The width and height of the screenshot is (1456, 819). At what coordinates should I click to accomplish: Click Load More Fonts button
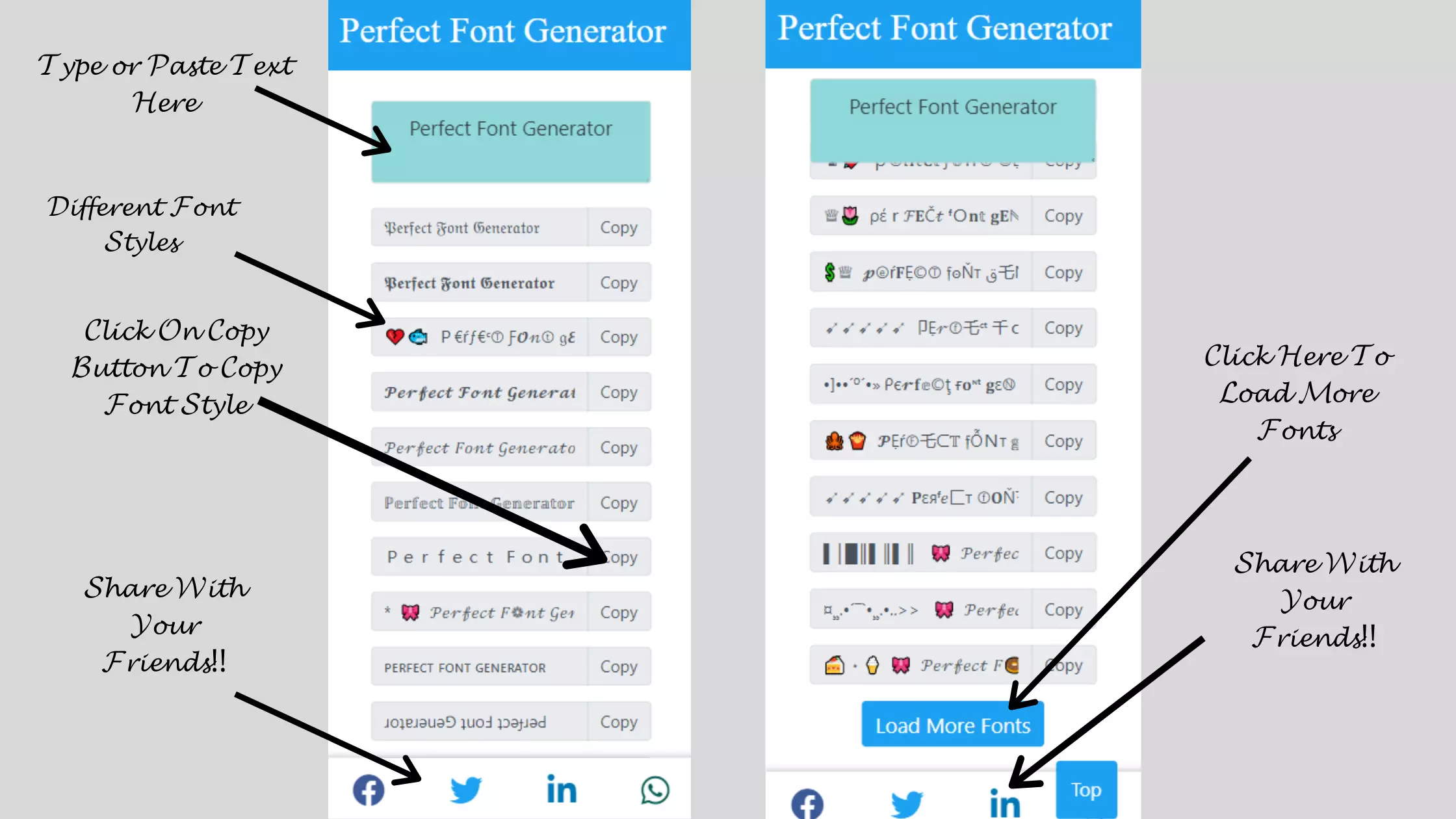(952, 725)
